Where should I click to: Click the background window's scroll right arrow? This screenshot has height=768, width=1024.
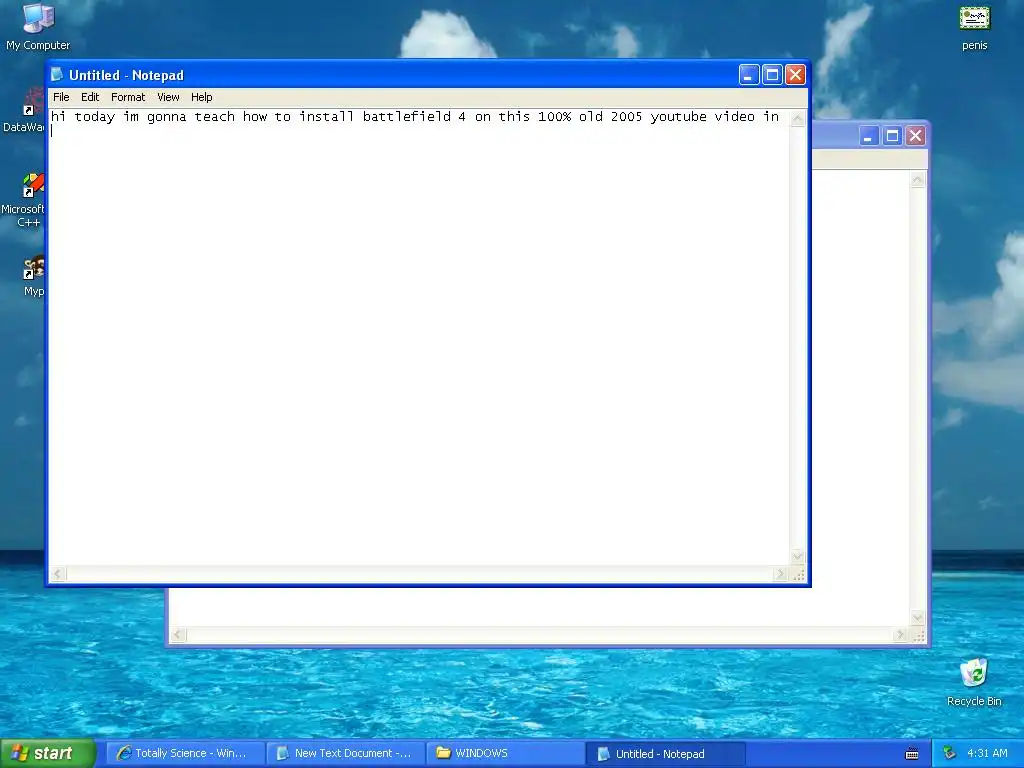901,635
